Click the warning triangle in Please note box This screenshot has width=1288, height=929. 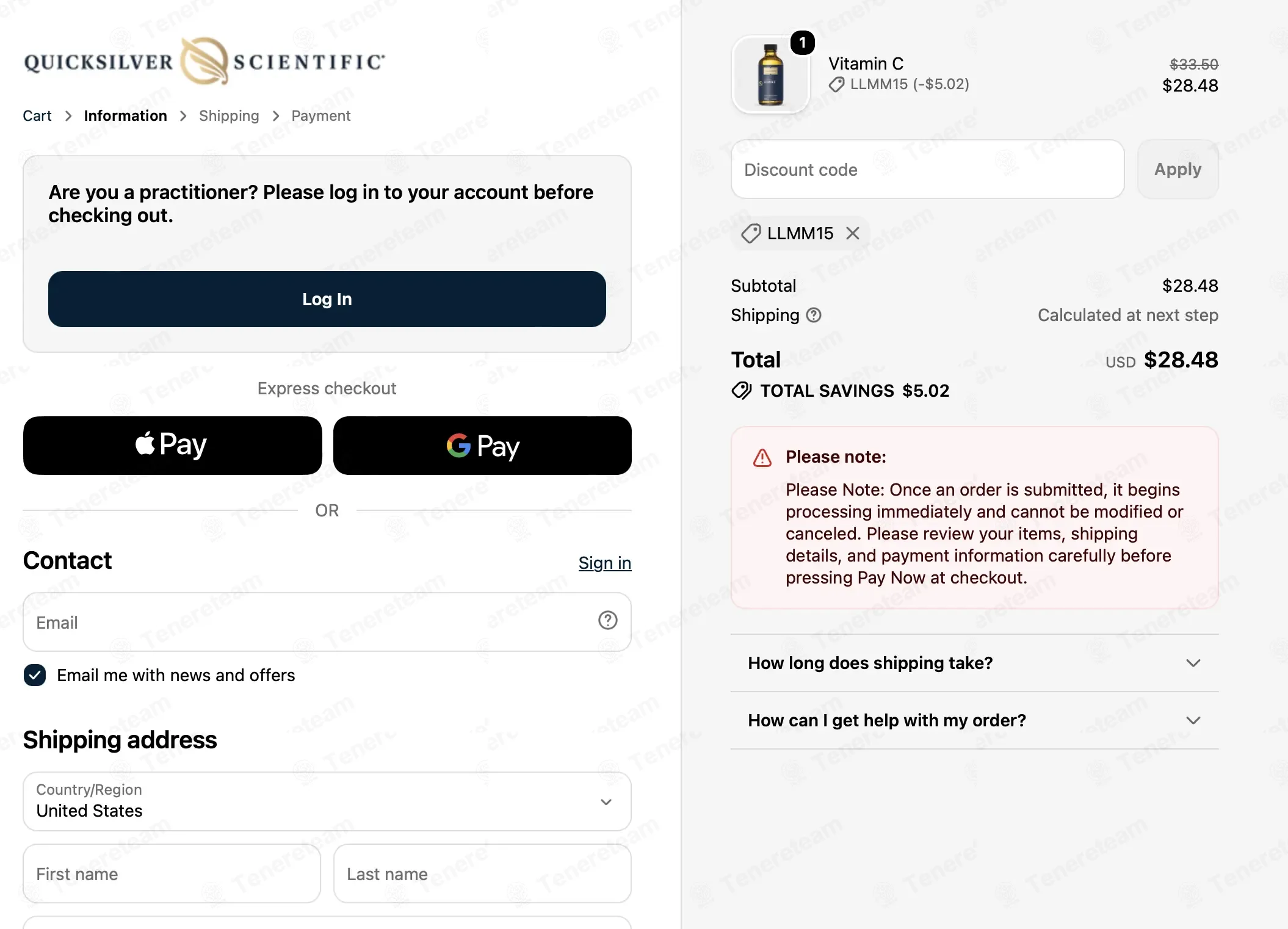[762, 458]
